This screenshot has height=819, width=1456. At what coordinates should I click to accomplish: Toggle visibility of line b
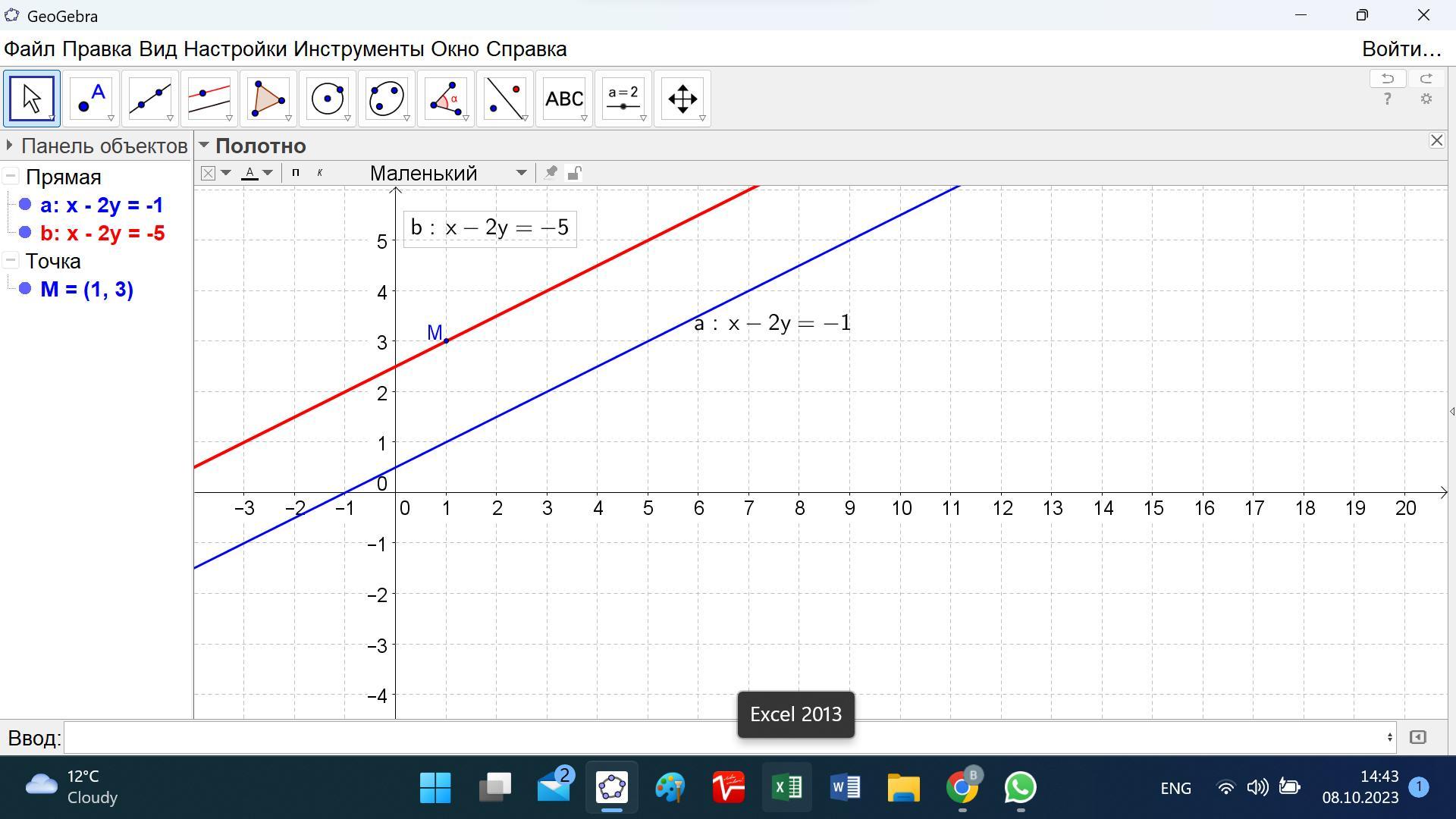(x=25, y=233)
